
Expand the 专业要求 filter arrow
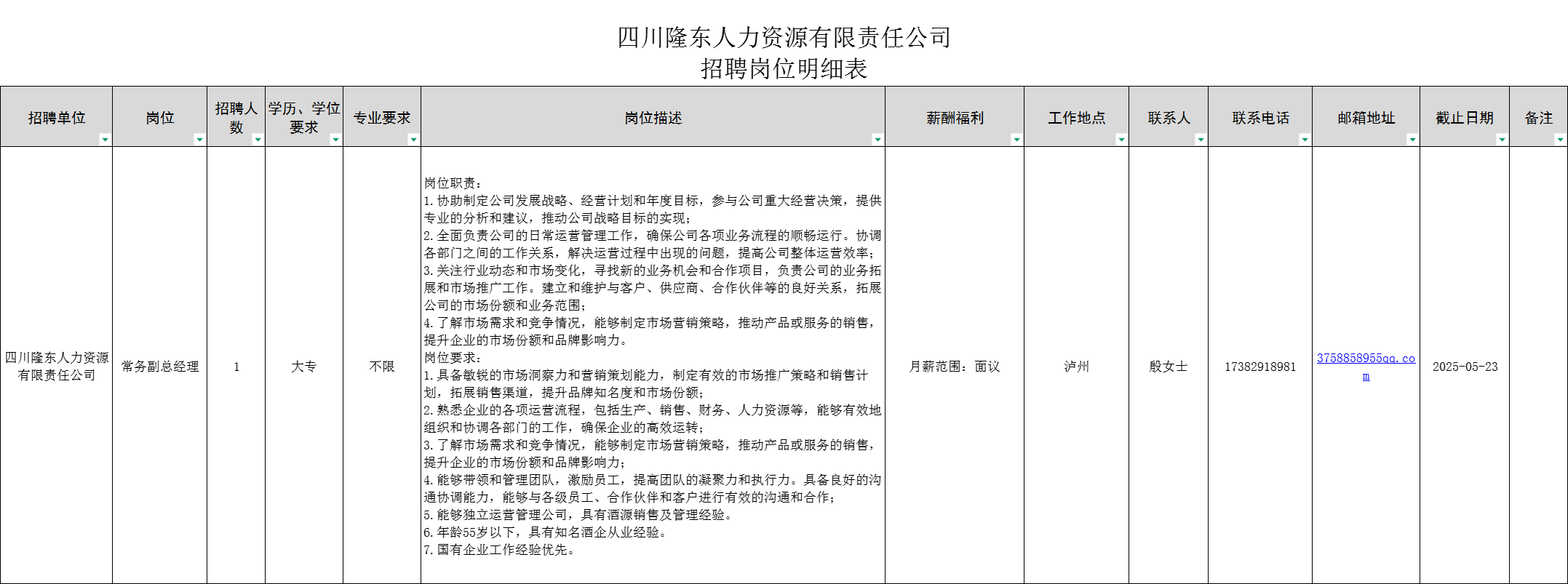(413, 140)
